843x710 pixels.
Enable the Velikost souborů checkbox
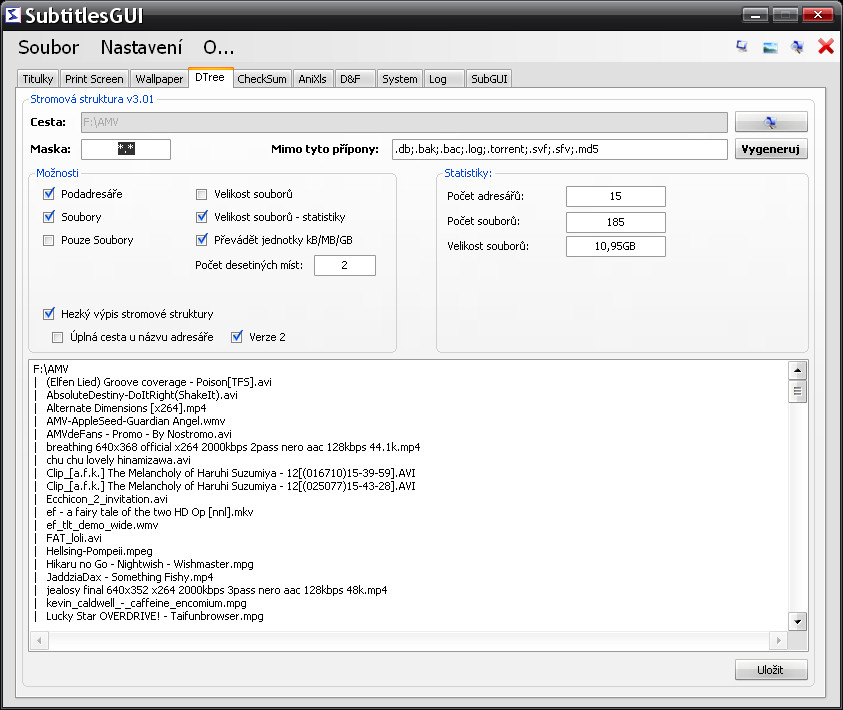[202, 194]
